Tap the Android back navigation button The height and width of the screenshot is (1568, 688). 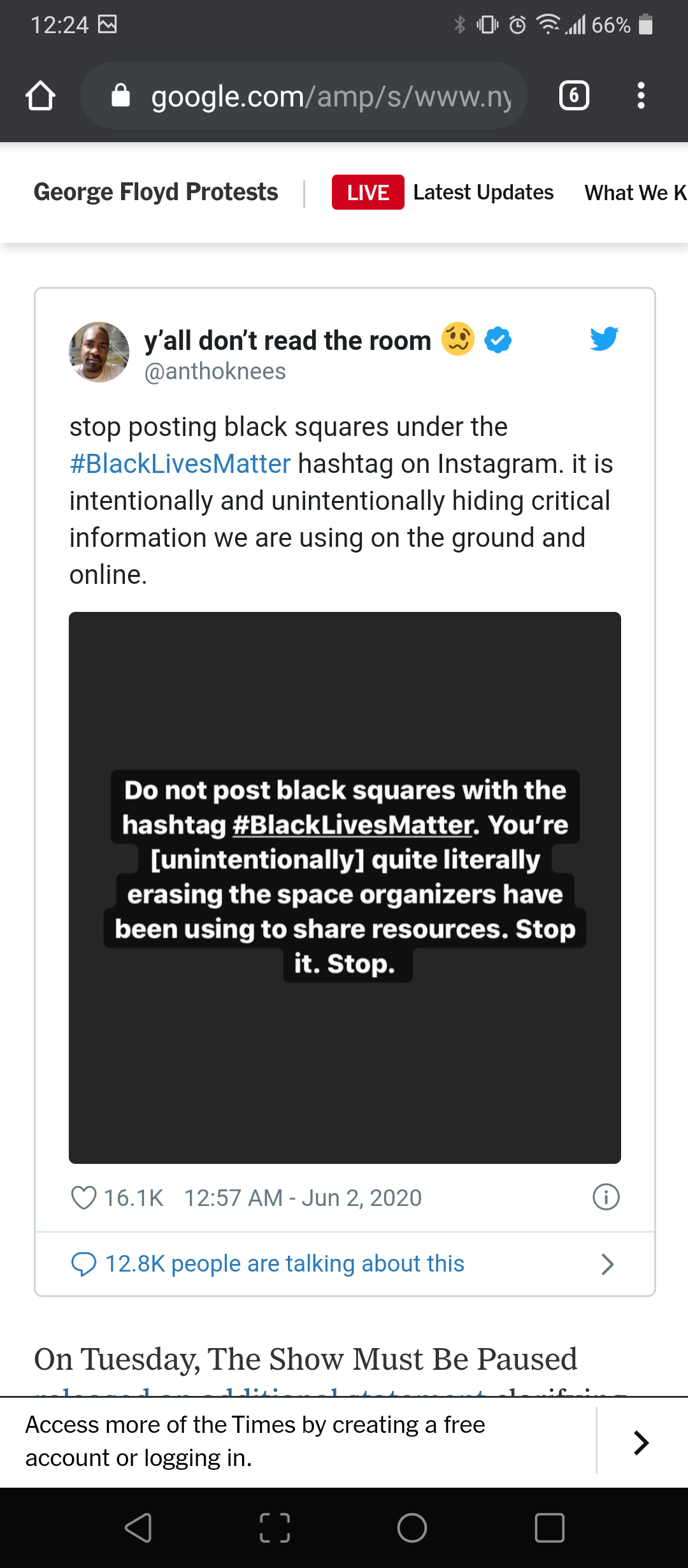138,1527
